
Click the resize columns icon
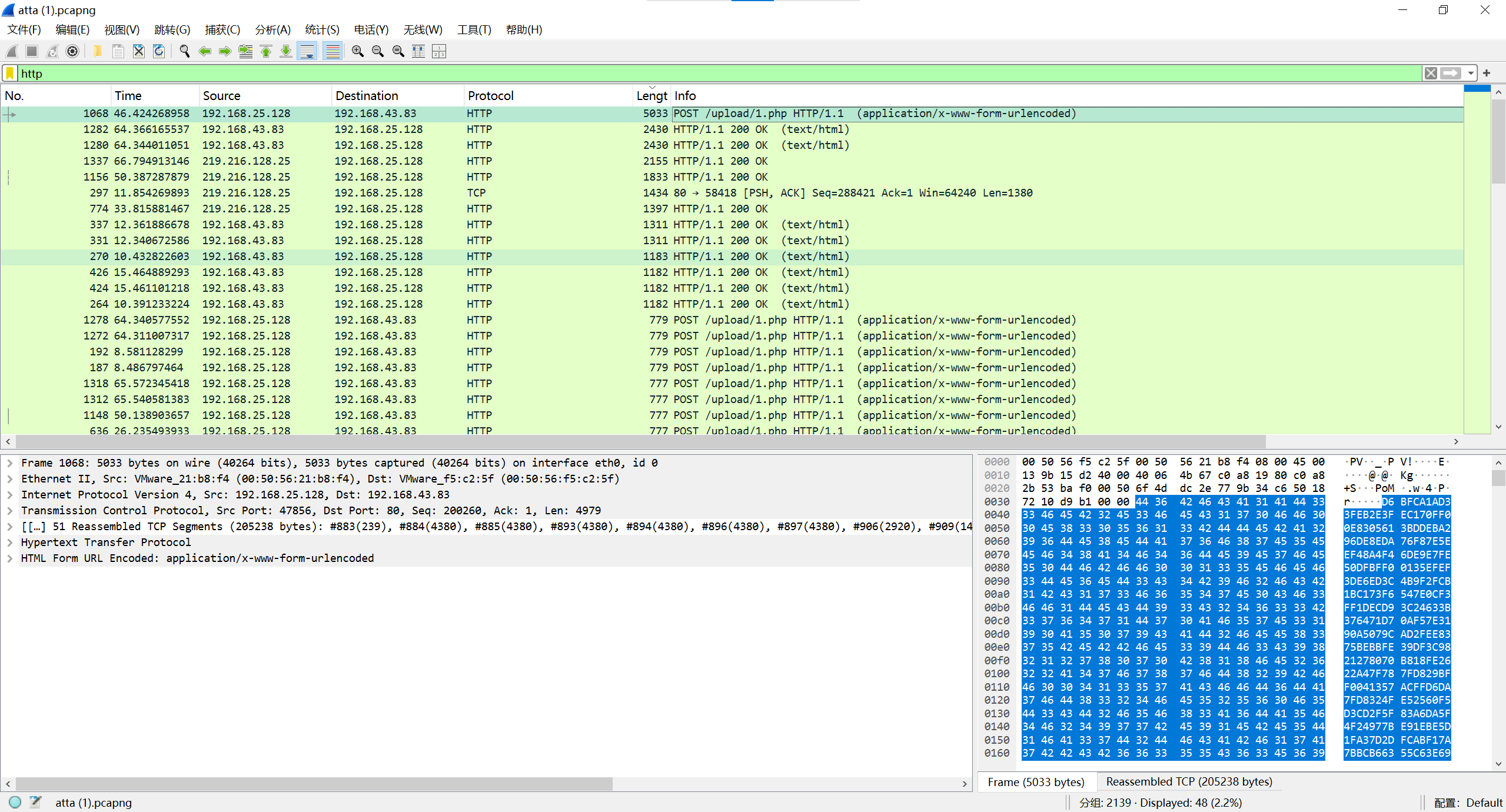[418, 52]
